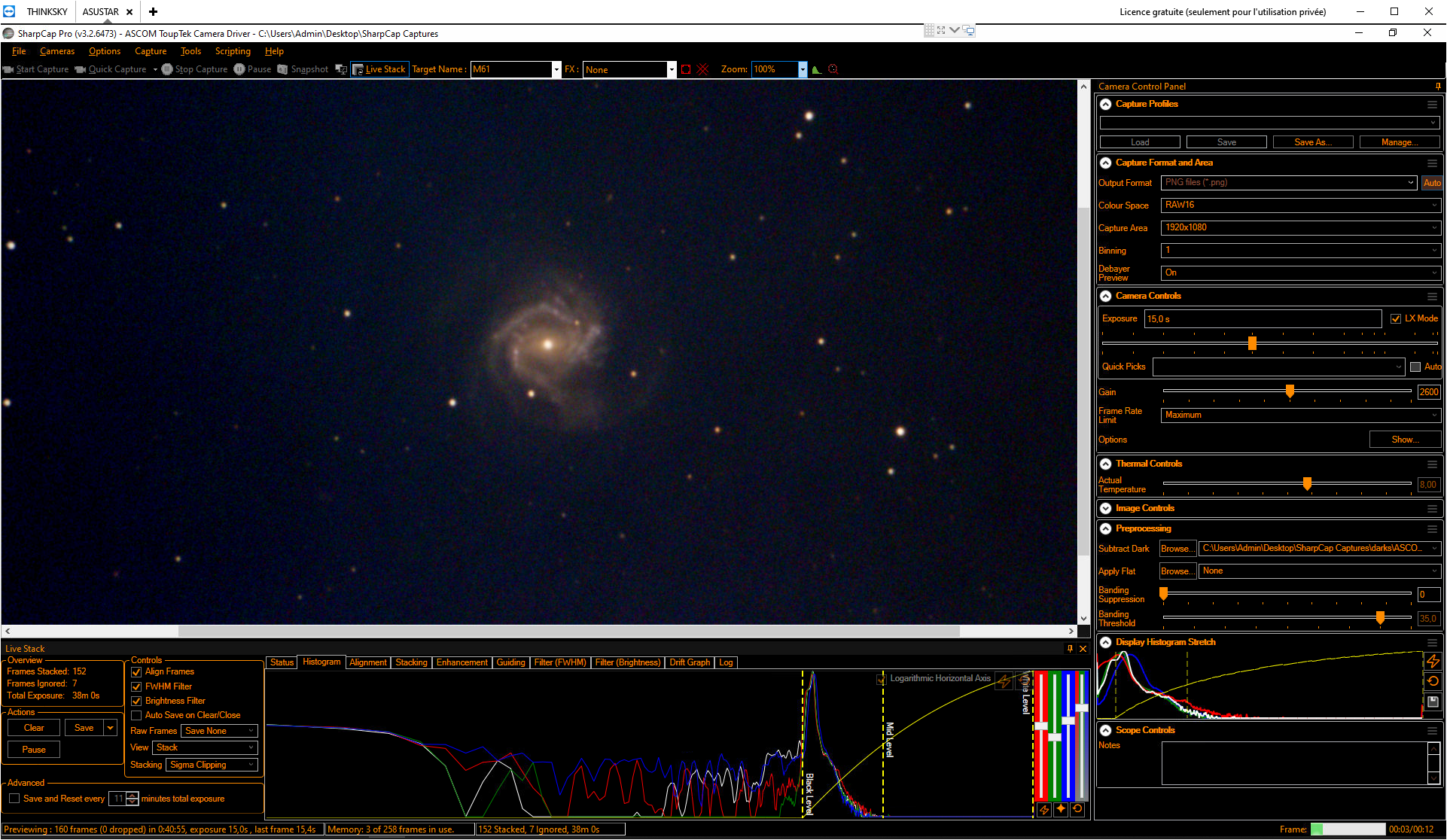Screen dimensions: 1447x840
Task: Toggle the FWHM Filter checkbox
Action: point(136,686)
